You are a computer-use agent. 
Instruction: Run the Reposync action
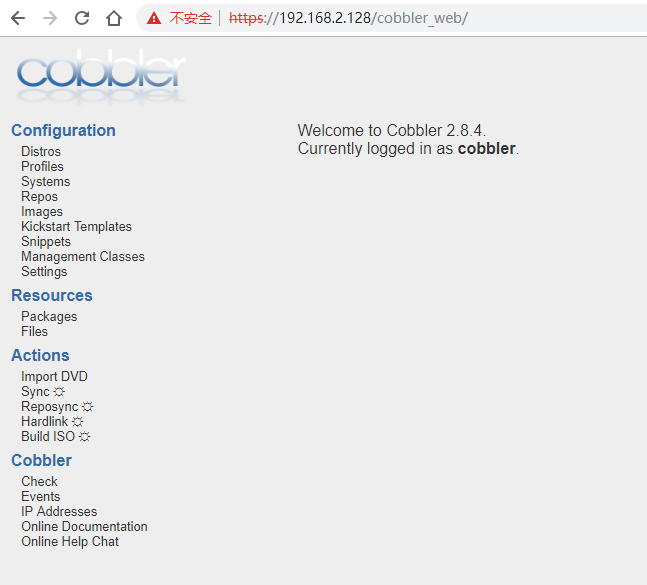pos(50,406)
